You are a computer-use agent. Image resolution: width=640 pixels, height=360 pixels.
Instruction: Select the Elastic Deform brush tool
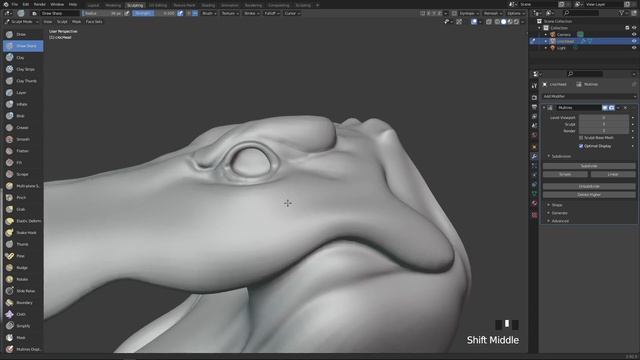point(23,221)
